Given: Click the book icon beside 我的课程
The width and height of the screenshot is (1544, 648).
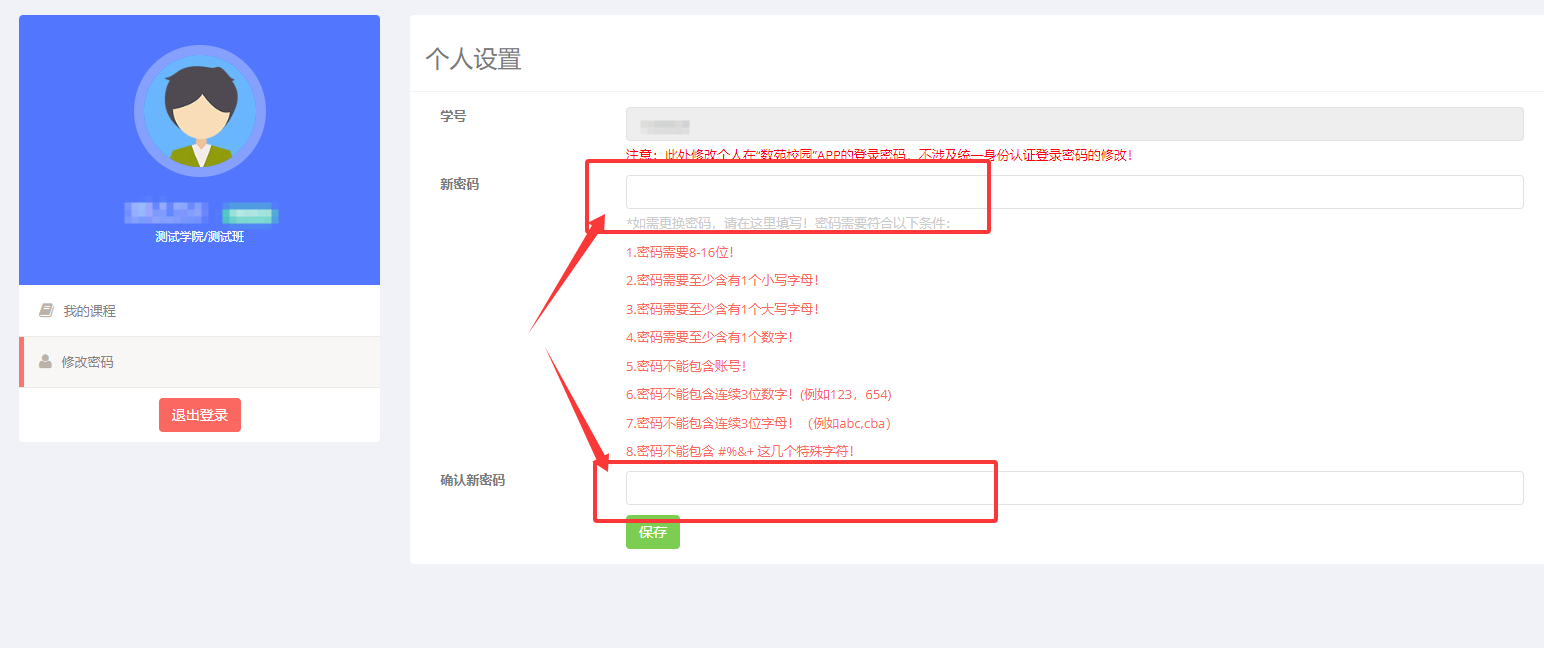Looking at the screenshot, I should coord(46,311).
